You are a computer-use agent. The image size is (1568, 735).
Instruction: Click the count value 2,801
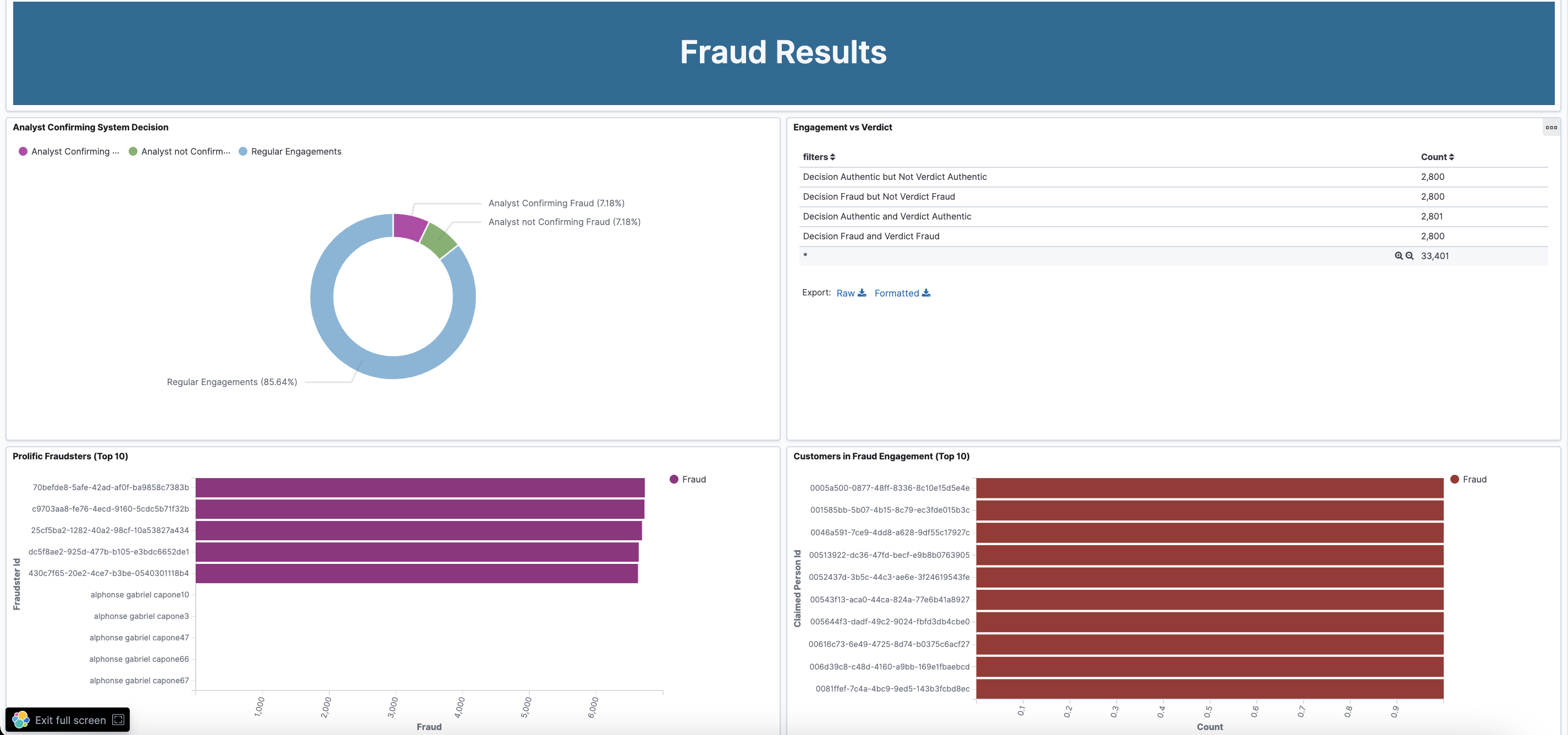tap(1432, 216)
